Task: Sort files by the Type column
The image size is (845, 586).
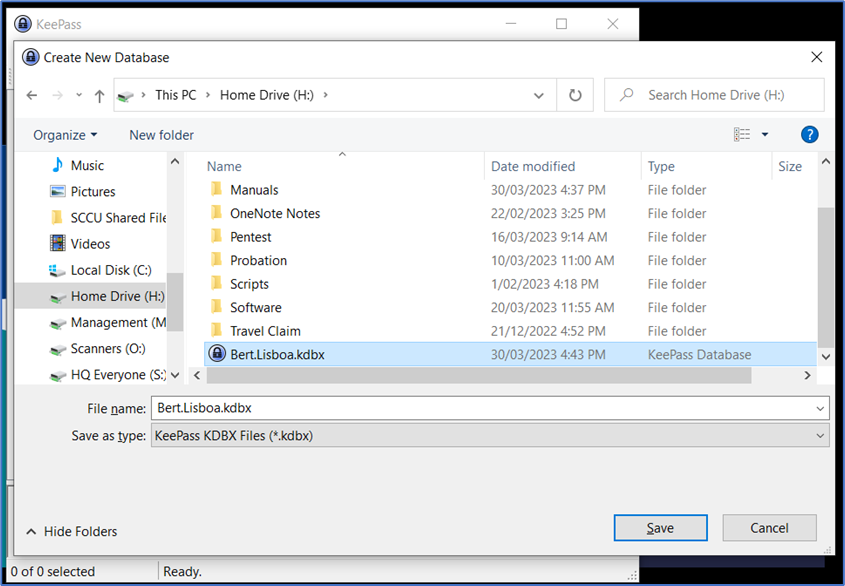Action: 661,166
